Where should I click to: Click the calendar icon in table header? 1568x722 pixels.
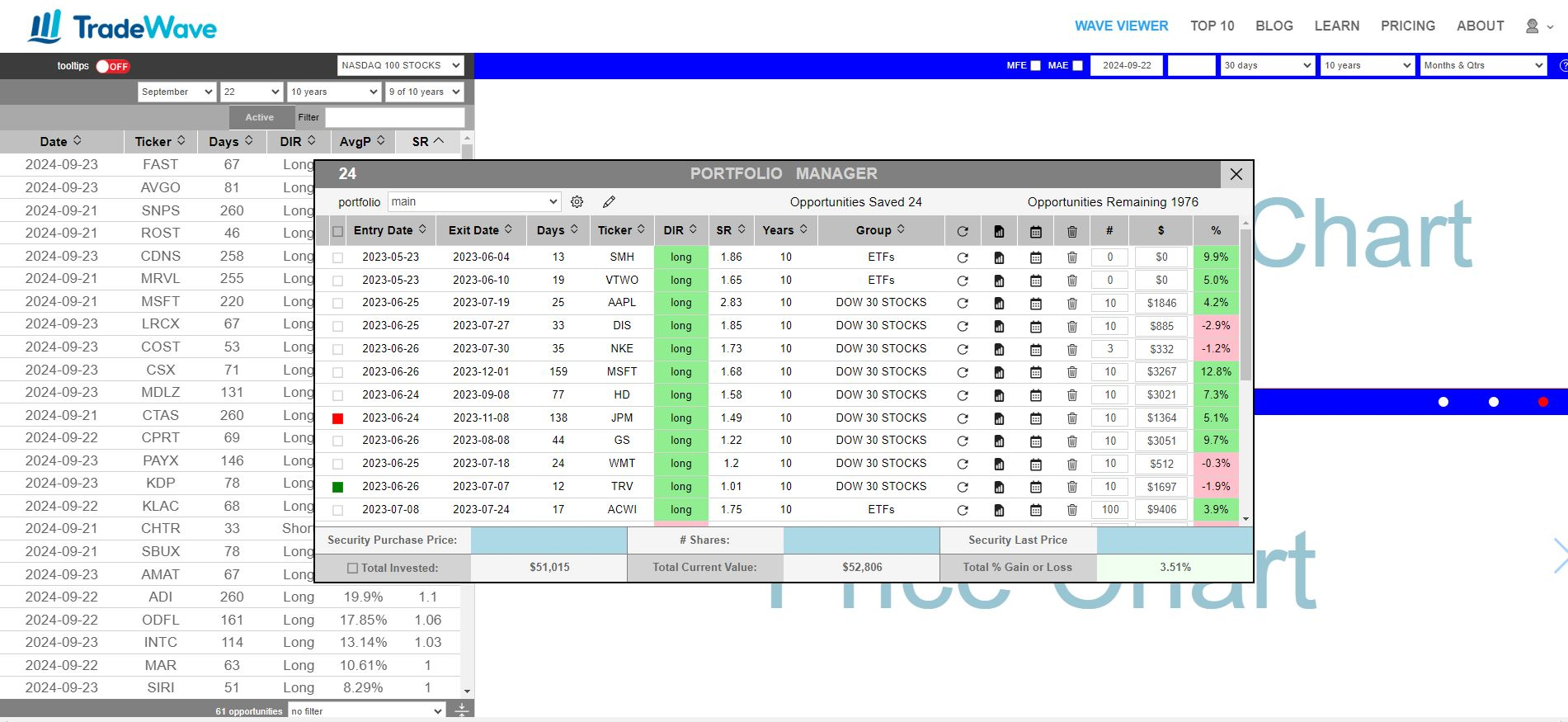1036,232
